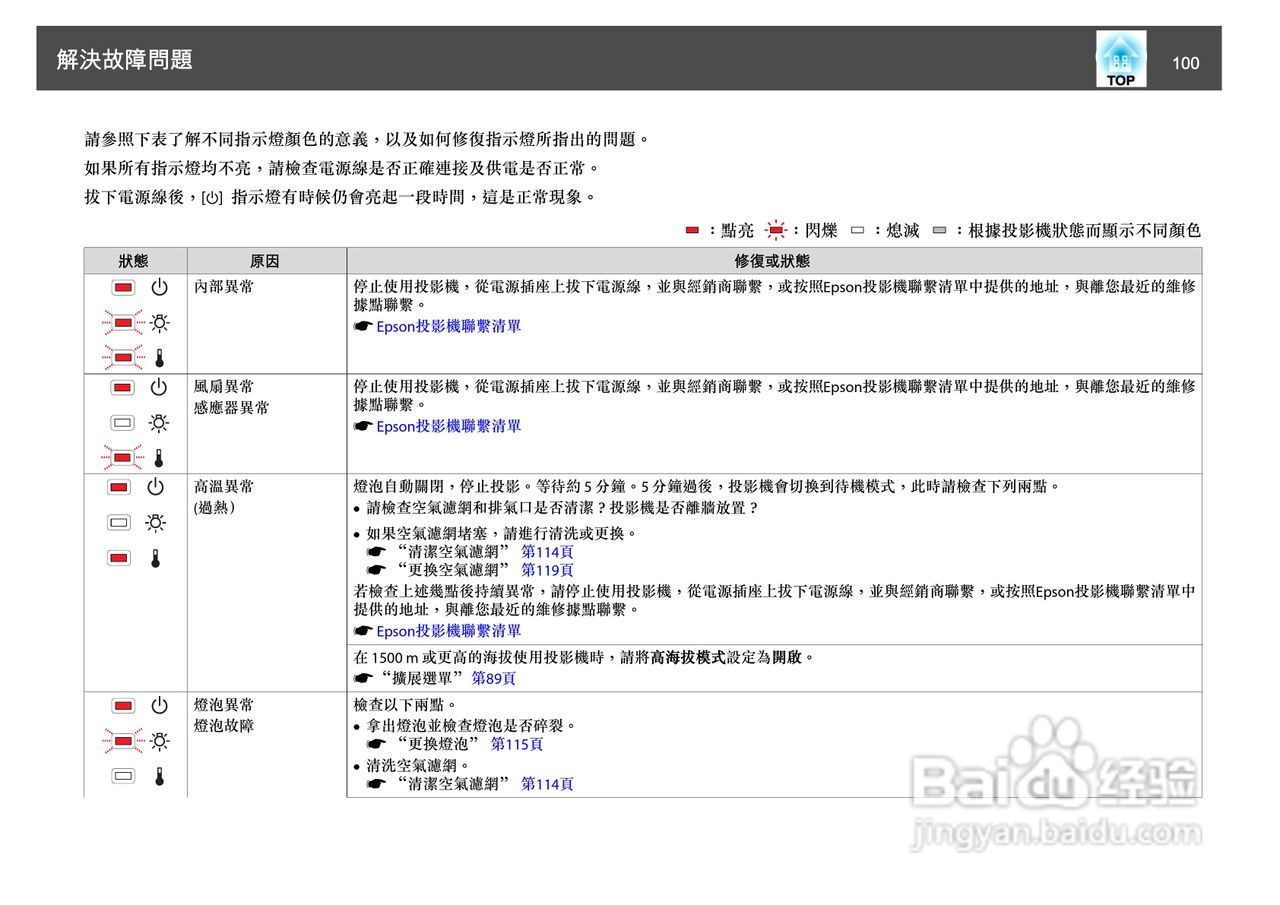
Task: Select the power icon in 風扇異常 row
Action: point(159,387)
